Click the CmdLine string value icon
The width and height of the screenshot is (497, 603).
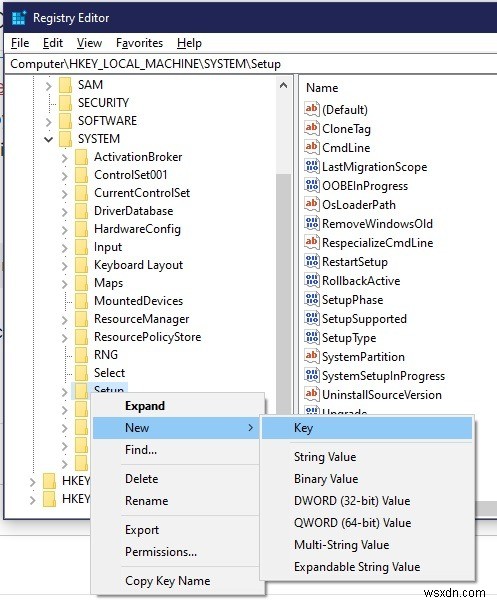[x=312, y=147]
